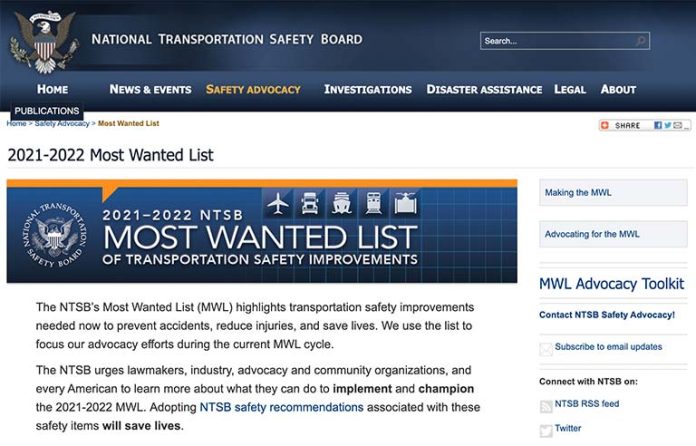
Task: Click the NTSB eagle seal logo
Action: pyautogui.click(x=45, y=42)
